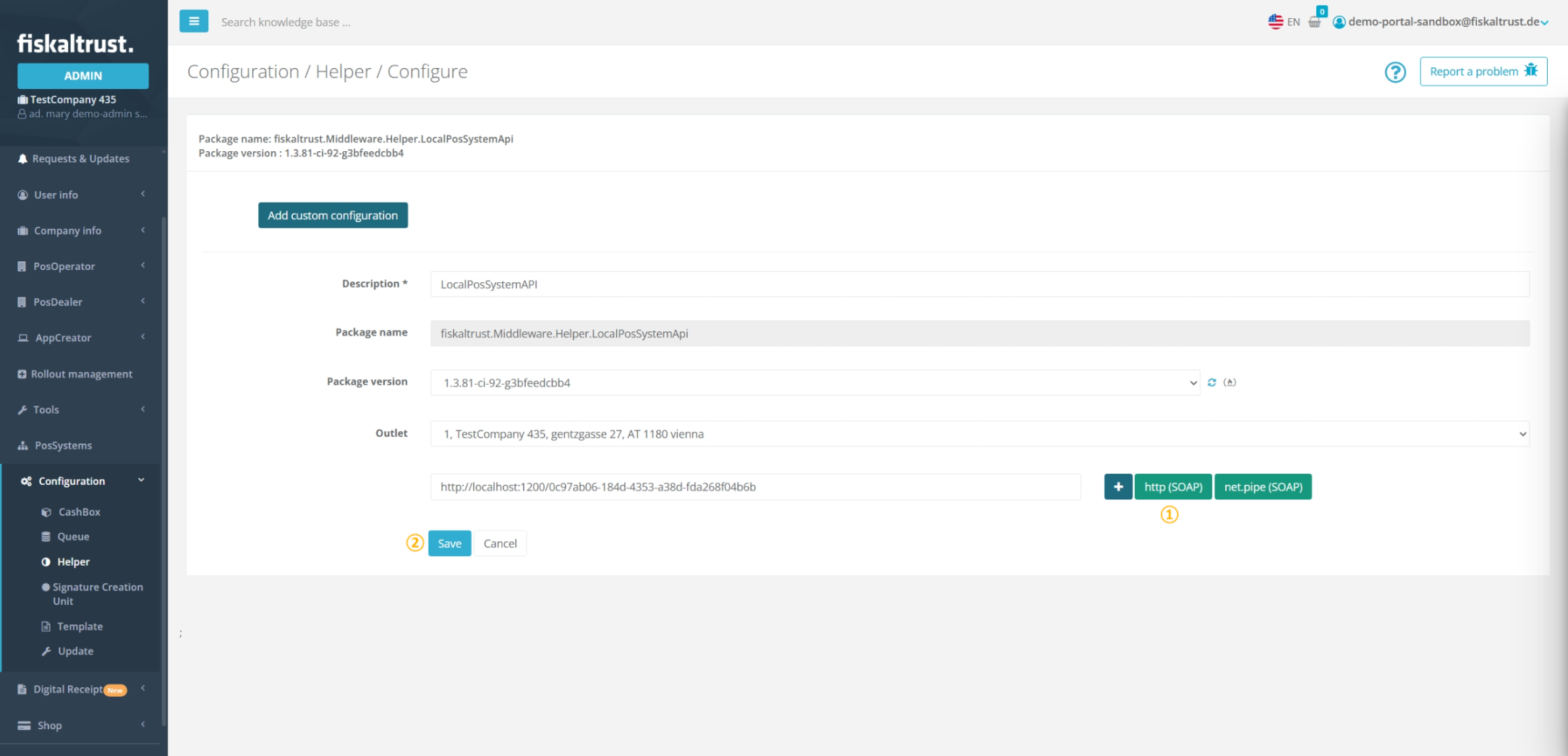The image size is (1568, 756).
Task: Open the help question mark icon
Action: point(1395,72)
